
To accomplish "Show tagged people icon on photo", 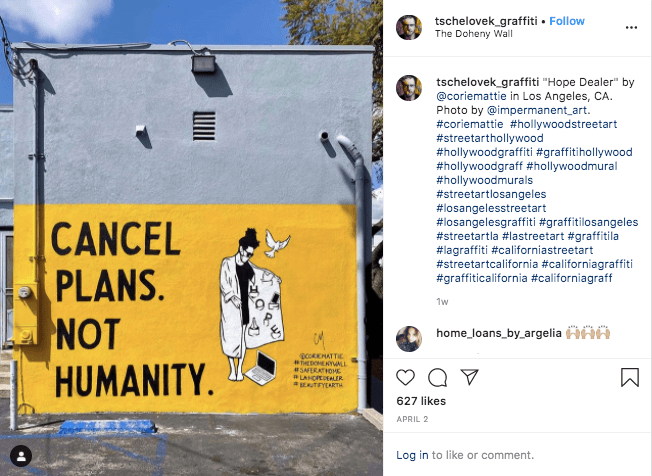I will click(x=21, y=456).
